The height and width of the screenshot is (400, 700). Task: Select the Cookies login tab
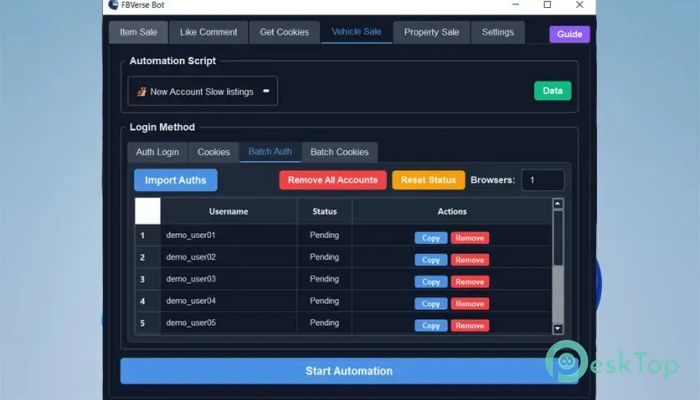coord(214,152)
